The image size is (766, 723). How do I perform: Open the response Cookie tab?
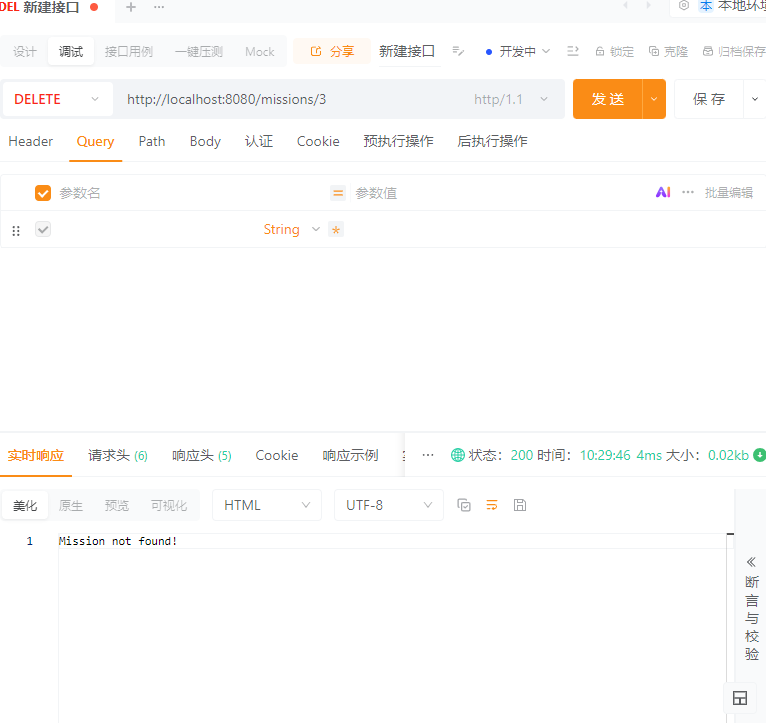pyautogui.click(x=277, y=455)
